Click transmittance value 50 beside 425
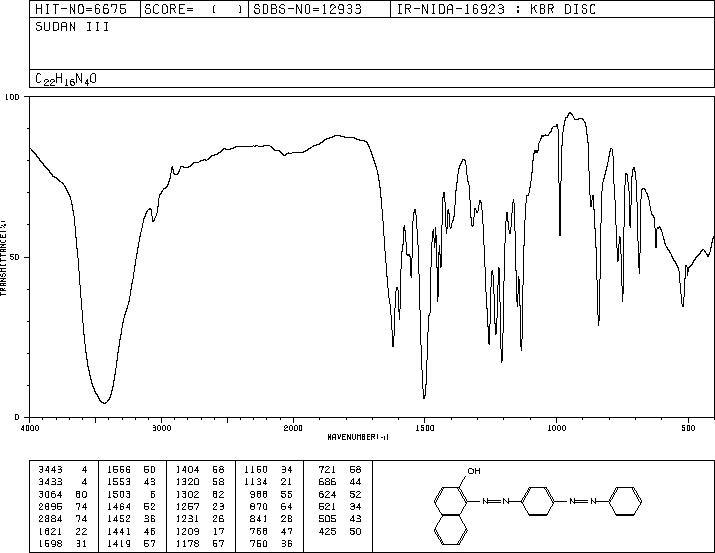The image size is (715, 553). click(355, 532)
